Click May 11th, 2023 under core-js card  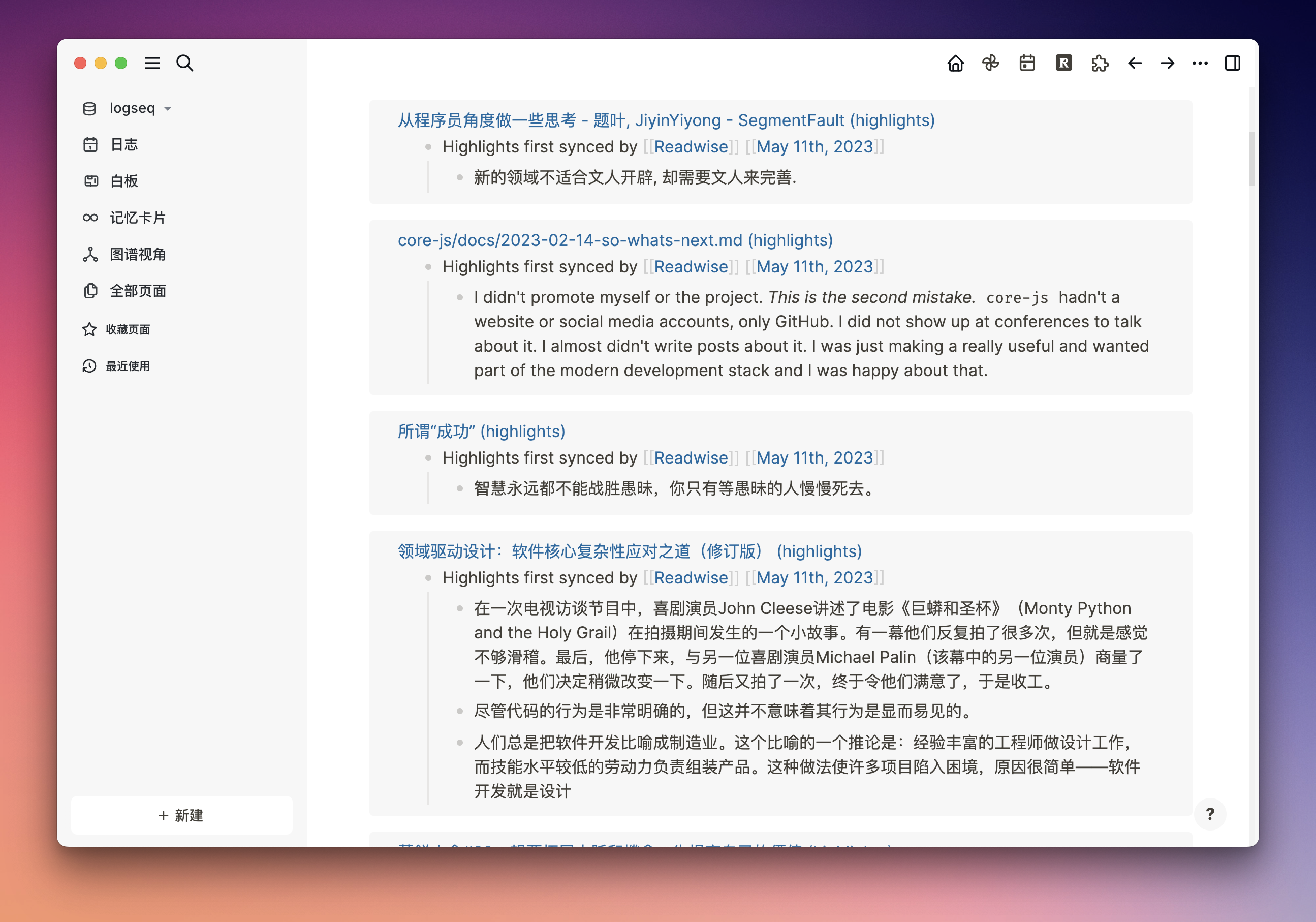[x=814, y=267]
